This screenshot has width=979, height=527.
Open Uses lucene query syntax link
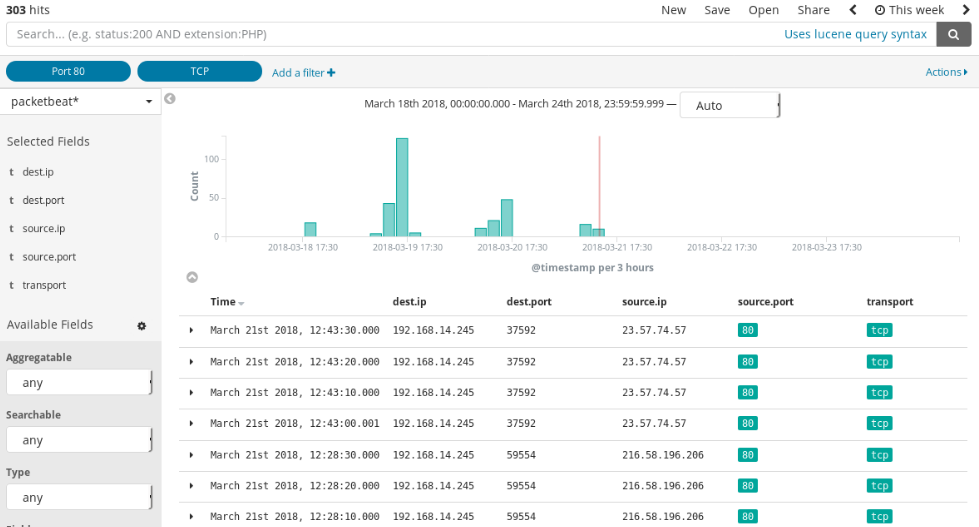point(855,34)
